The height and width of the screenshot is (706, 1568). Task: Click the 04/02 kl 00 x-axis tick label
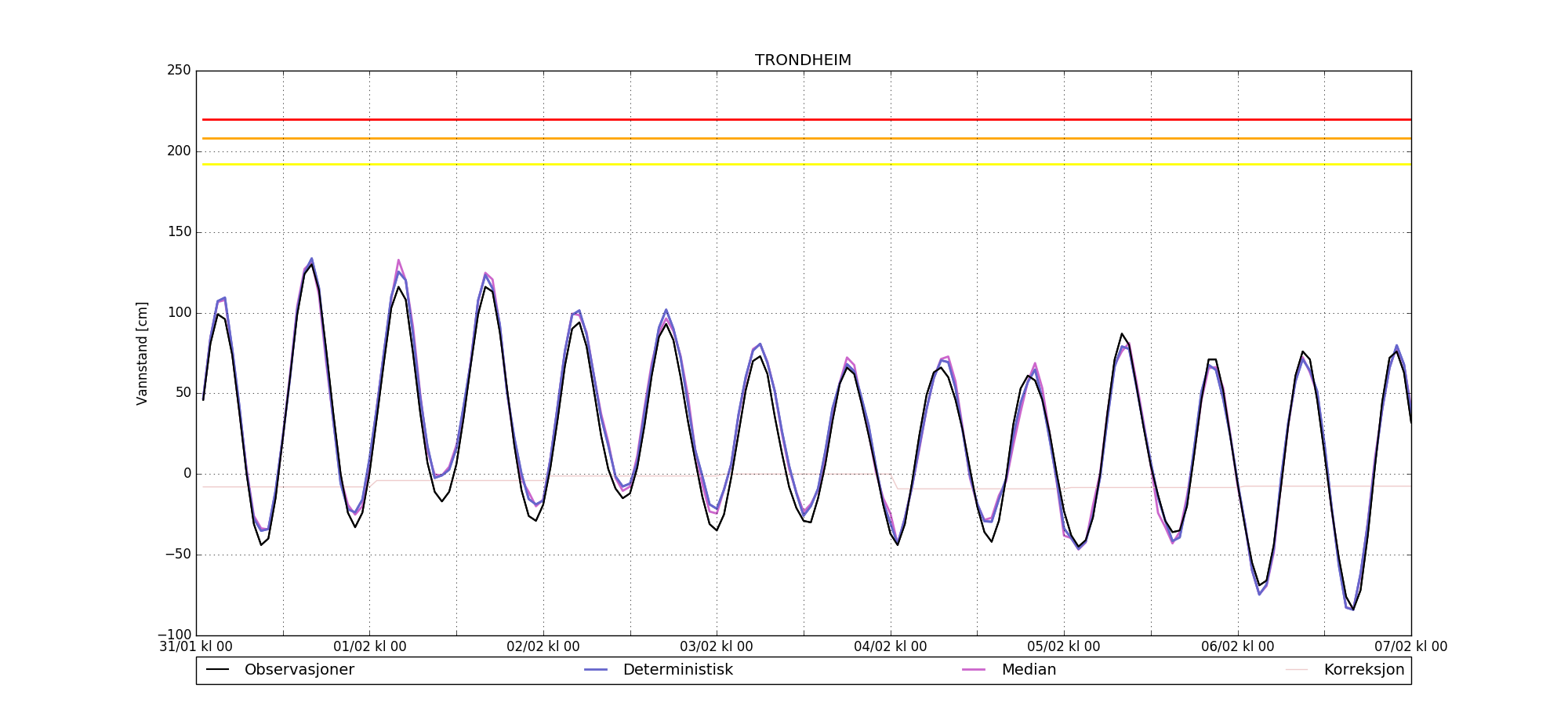tap(890, 647)
